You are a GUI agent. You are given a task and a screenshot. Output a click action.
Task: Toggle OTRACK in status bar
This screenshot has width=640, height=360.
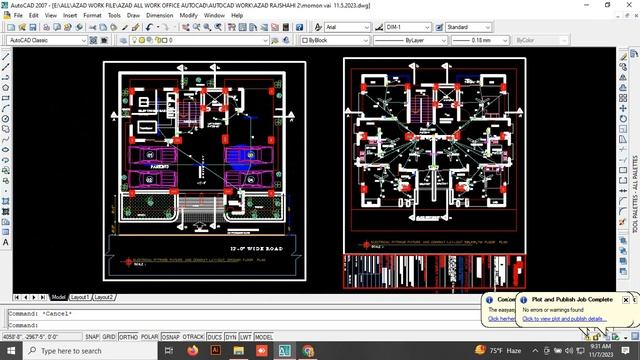pos(193,337)
